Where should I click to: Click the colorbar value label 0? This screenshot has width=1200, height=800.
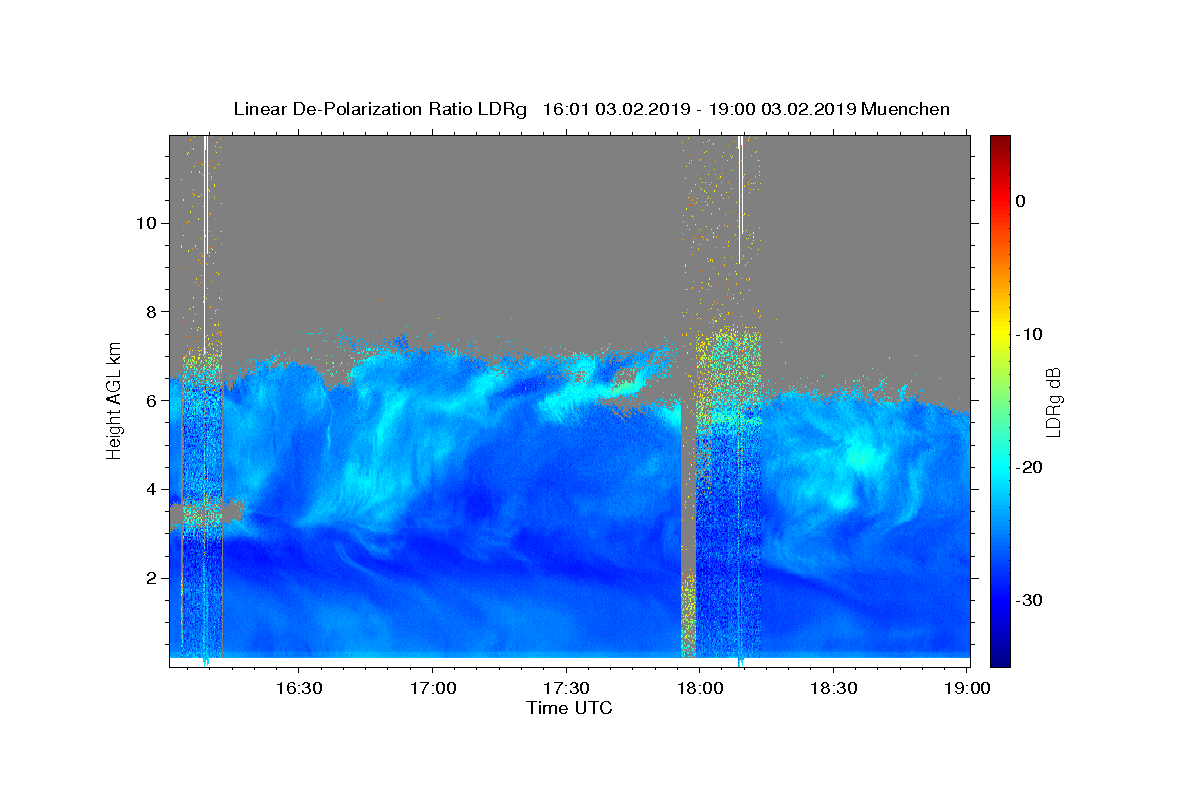click(x=1020, y=201)
